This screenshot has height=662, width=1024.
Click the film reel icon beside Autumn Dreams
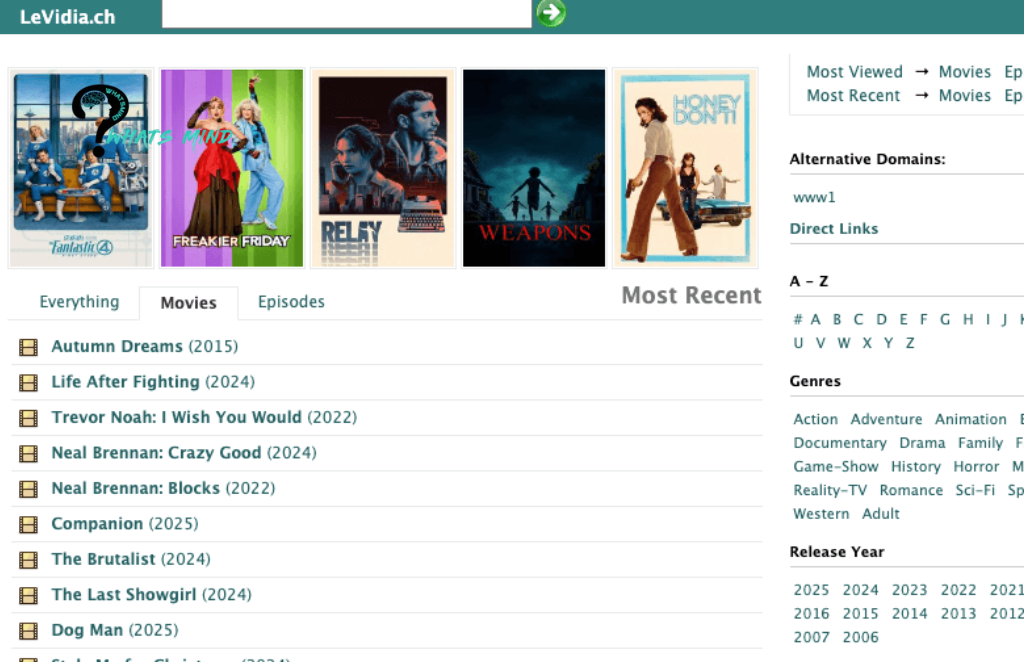point(29,346)
